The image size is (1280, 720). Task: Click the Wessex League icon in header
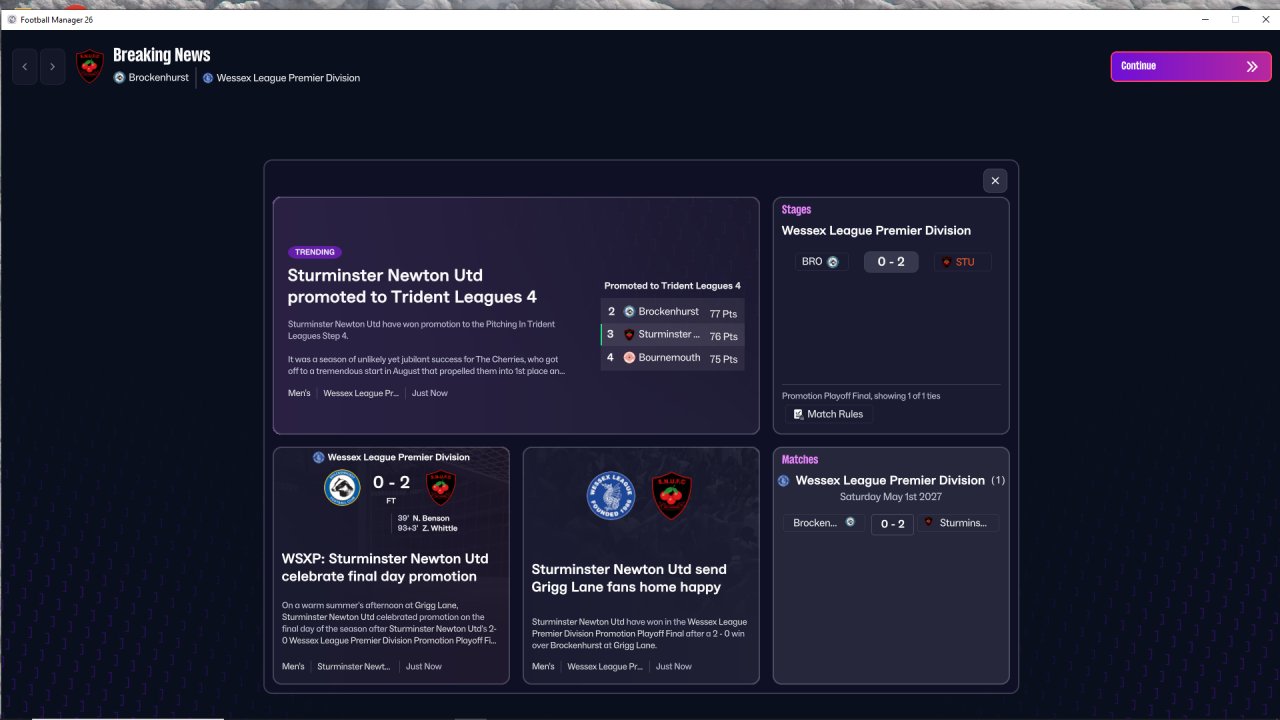208,78
